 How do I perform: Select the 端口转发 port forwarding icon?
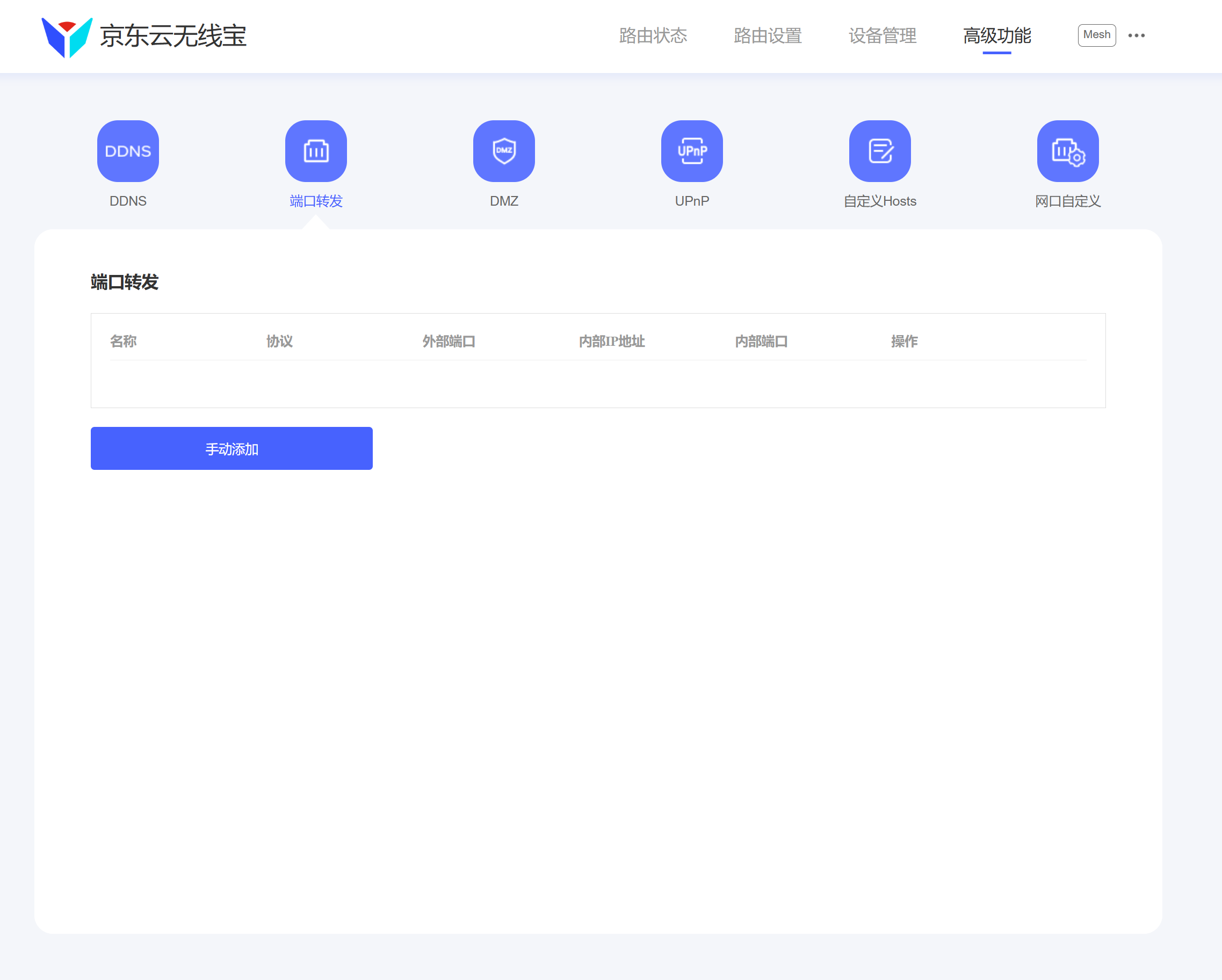click(x=316, y=151)
